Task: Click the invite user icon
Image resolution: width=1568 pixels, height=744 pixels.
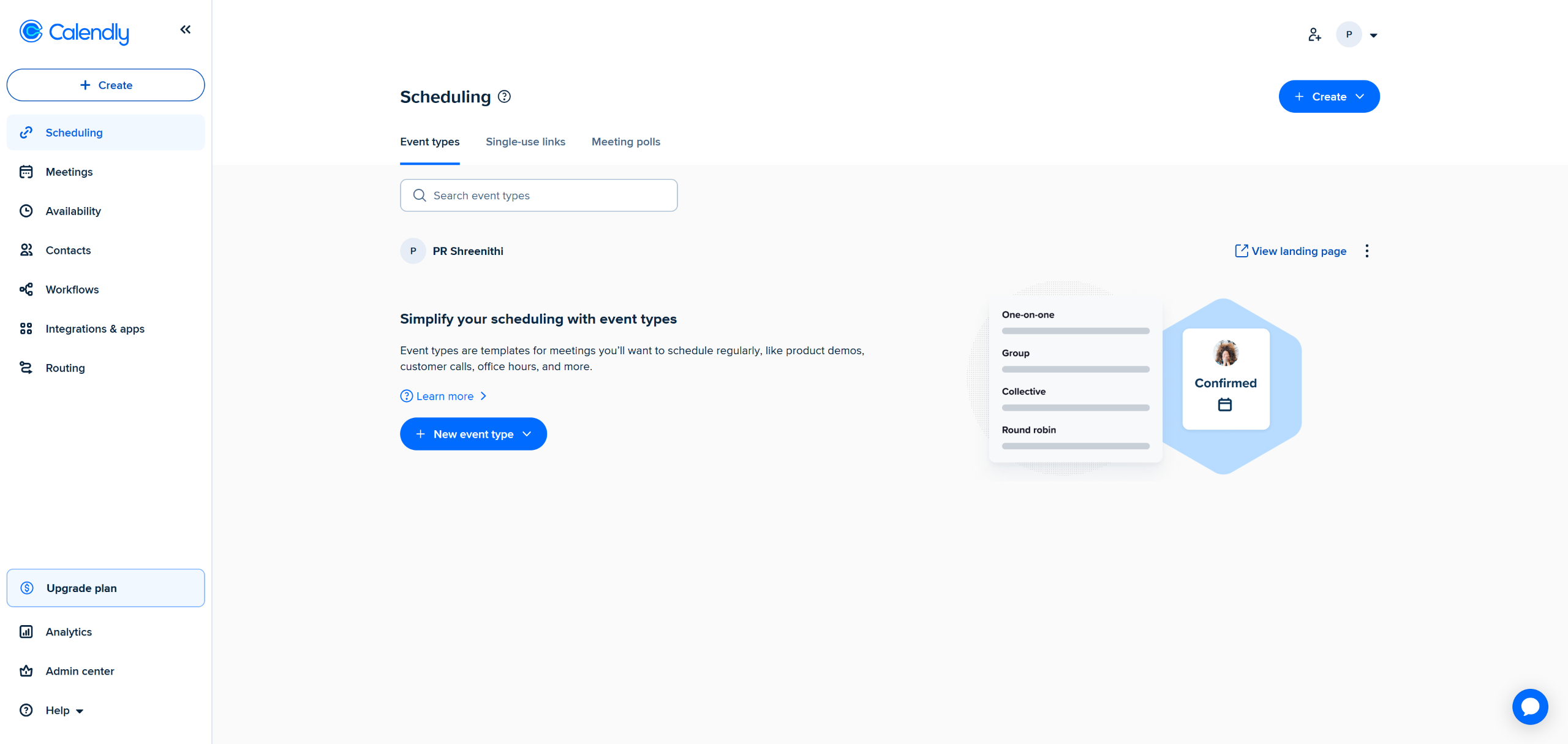Action: click(x=1314, y=35)
